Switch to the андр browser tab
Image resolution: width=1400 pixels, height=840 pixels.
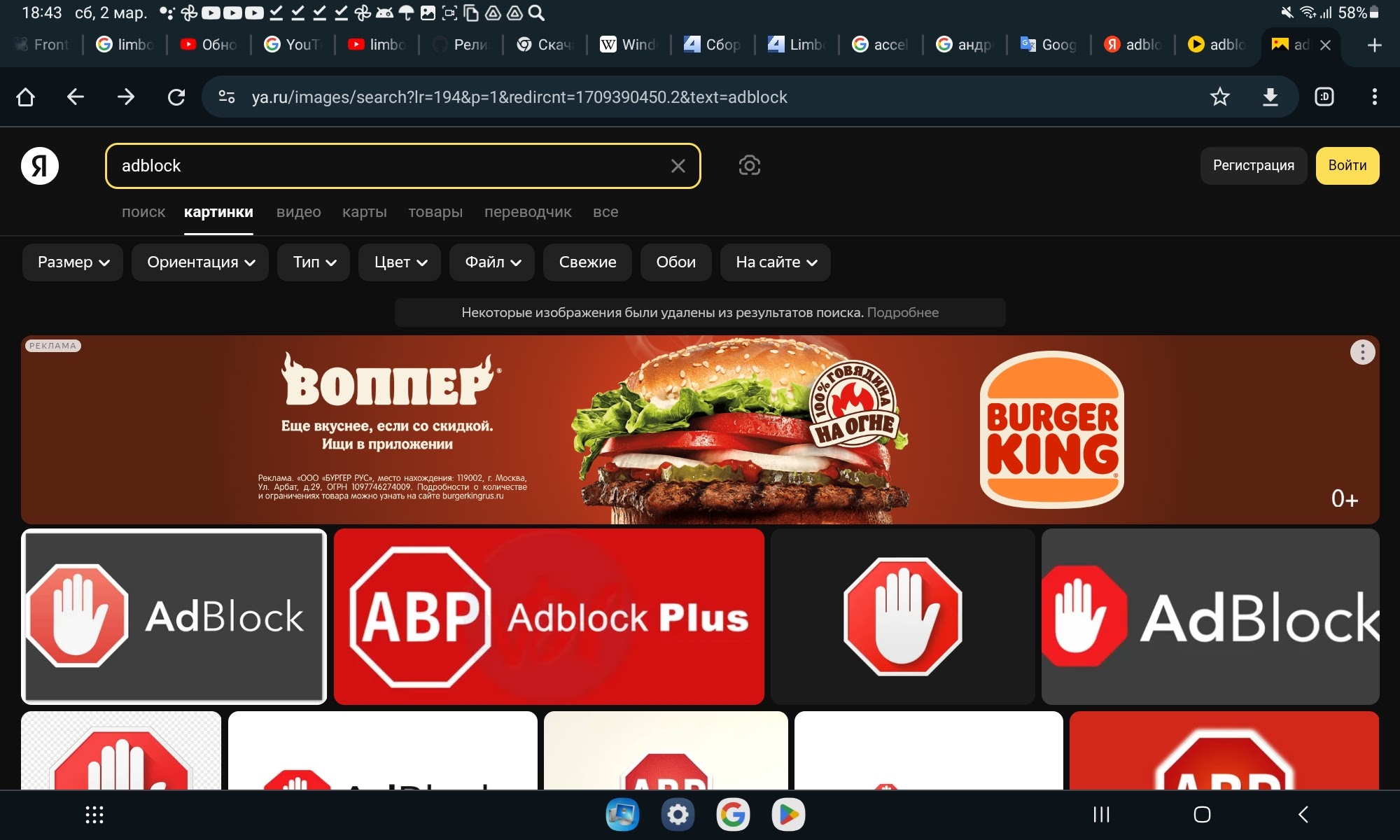tap(965, 45)
